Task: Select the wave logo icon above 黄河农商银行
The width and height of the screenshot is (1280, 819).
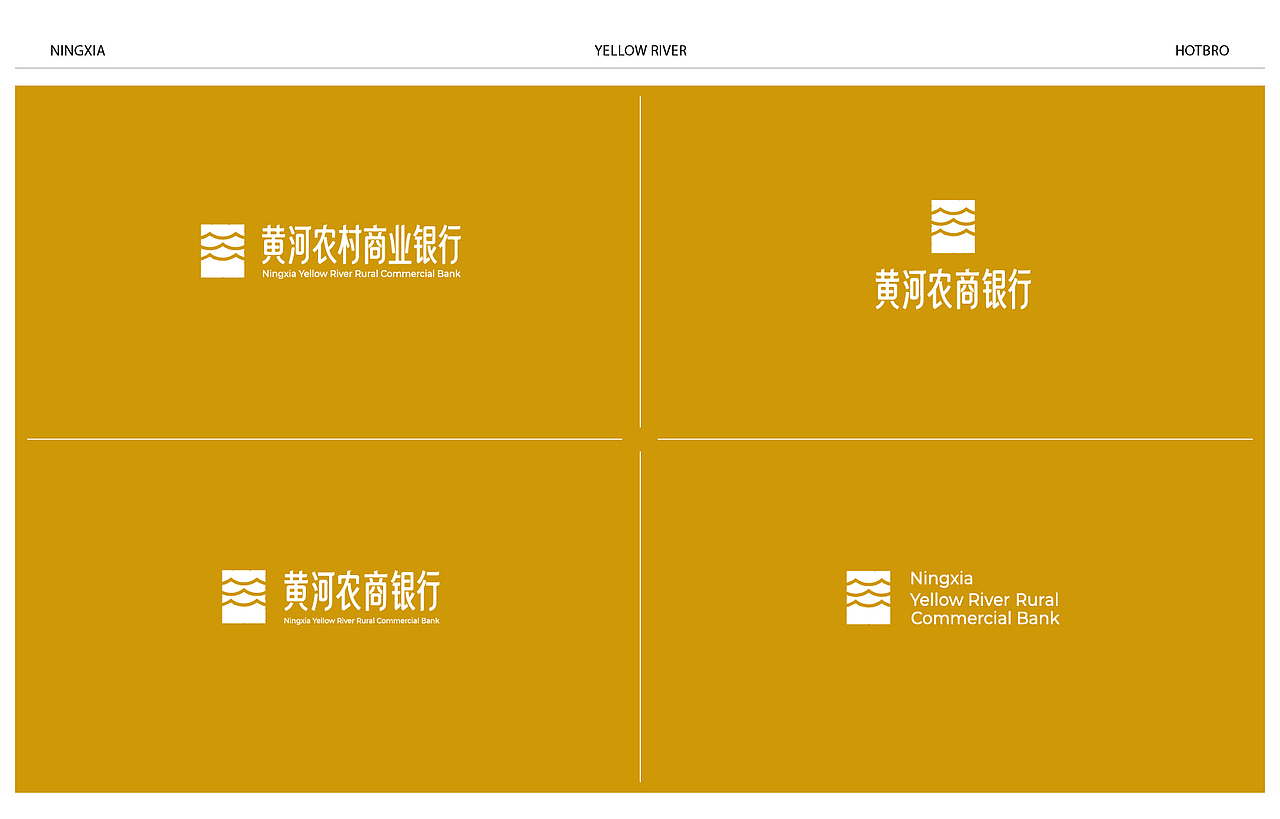Action: [953, 227]
